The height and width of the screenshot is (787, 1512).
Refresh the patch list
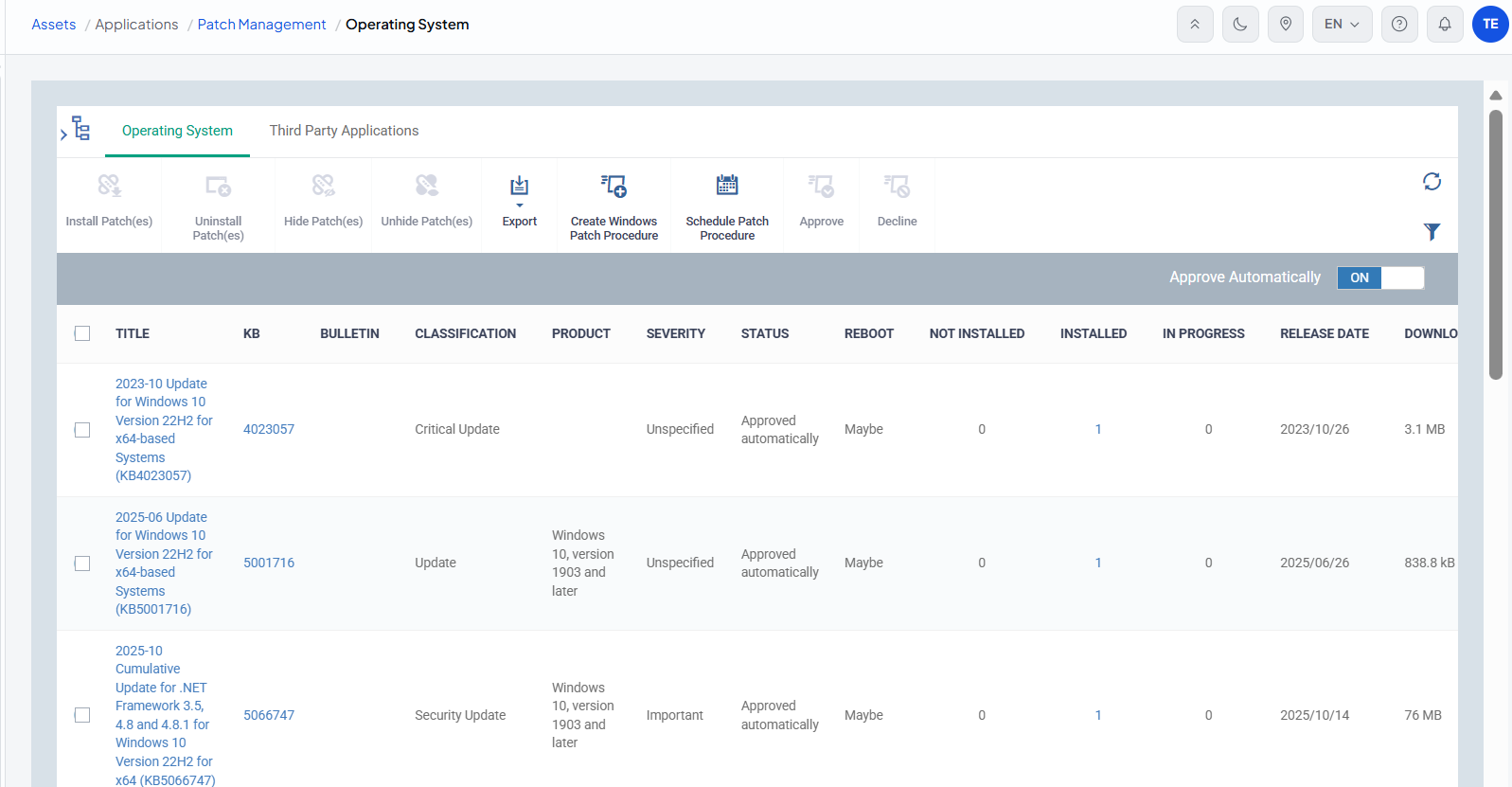pos(1432,181)
